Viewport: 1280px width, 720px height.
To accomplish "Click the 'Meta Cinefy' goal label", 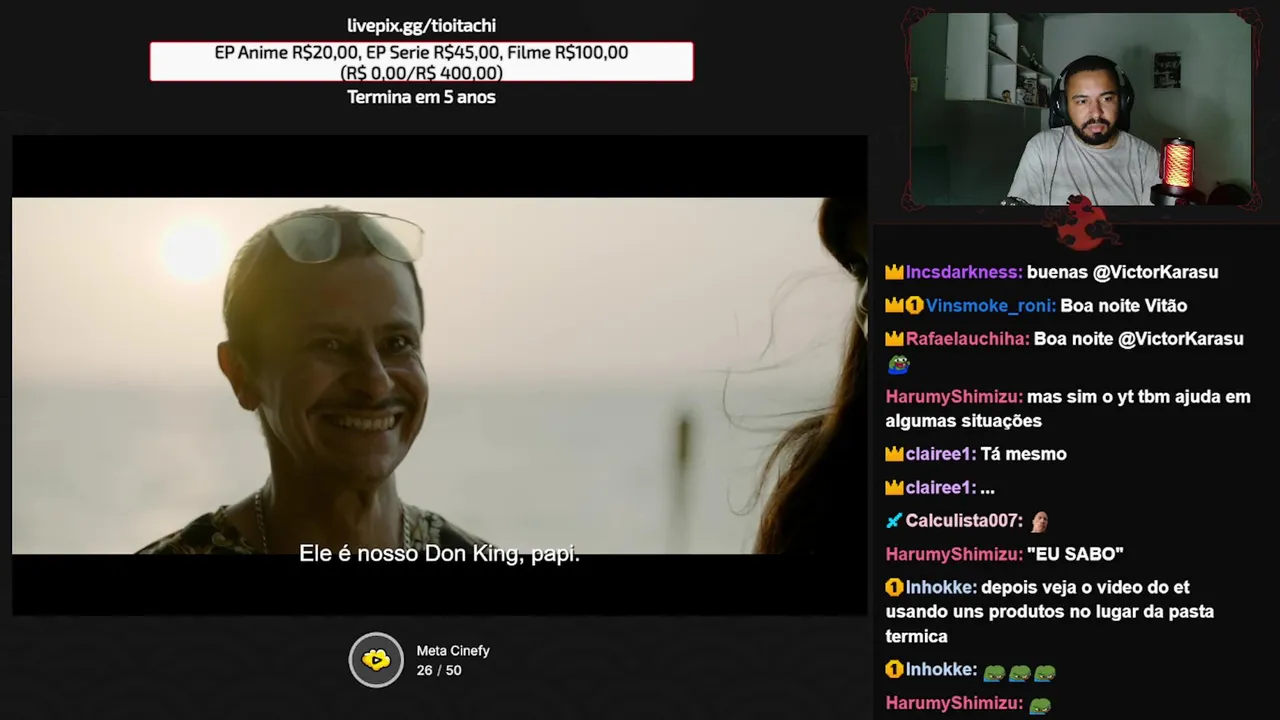I will tap(453, 651).
